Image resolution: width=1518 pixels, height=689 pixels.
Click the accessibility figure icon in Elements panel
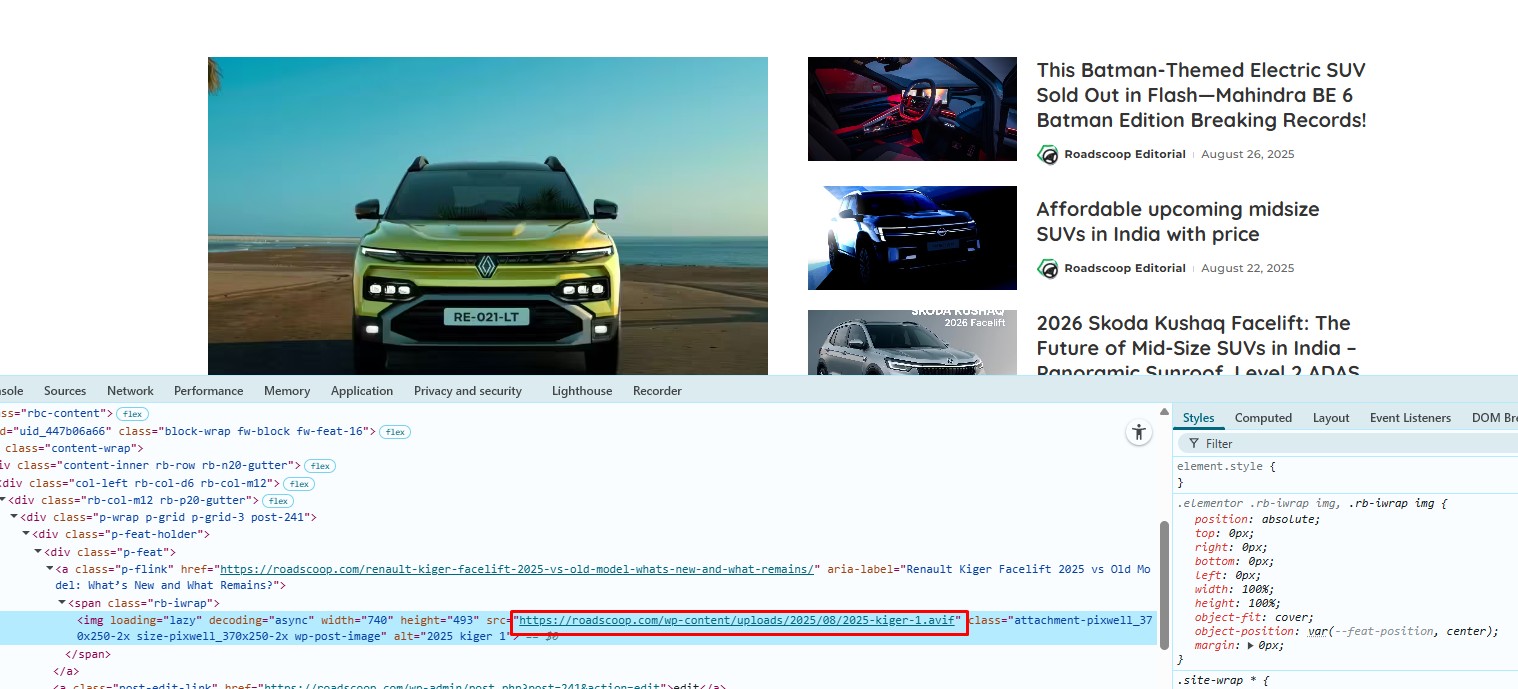pyautogui.click(x=1138, y=432)
